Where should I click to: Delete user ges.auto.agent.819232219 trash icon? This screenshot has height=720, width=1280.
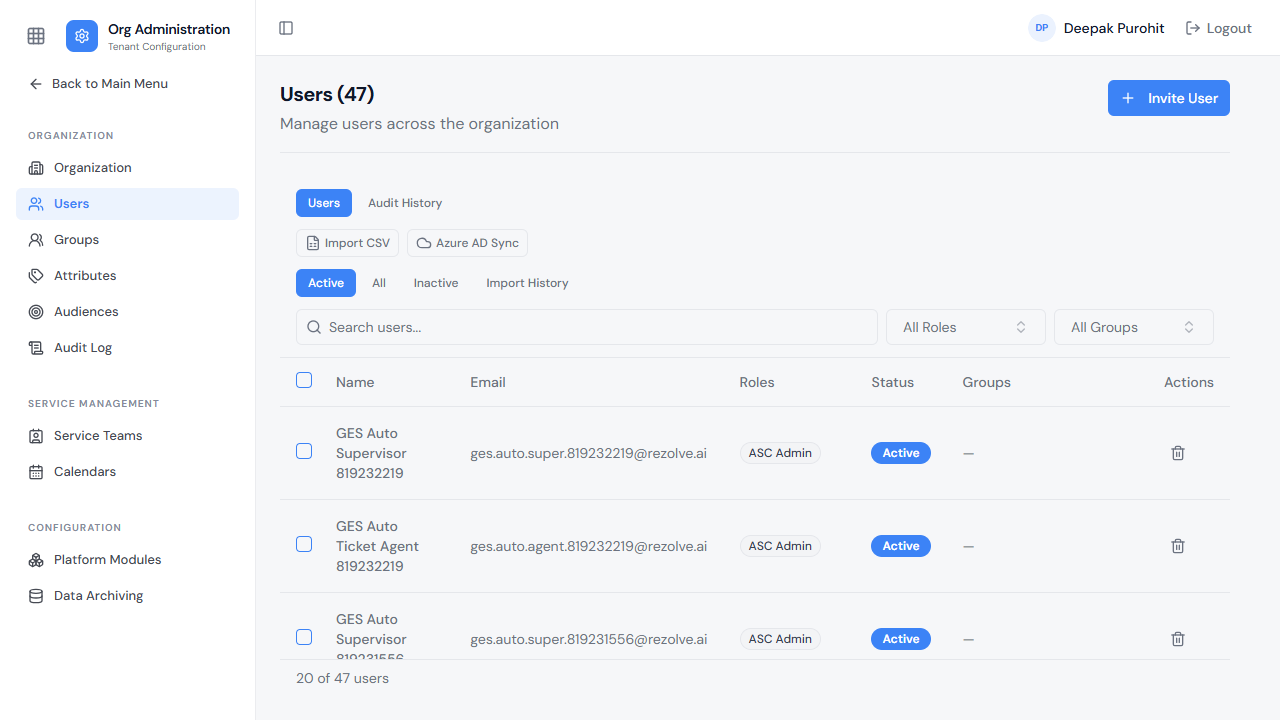pyautogui.click(x=1178, y=546)
